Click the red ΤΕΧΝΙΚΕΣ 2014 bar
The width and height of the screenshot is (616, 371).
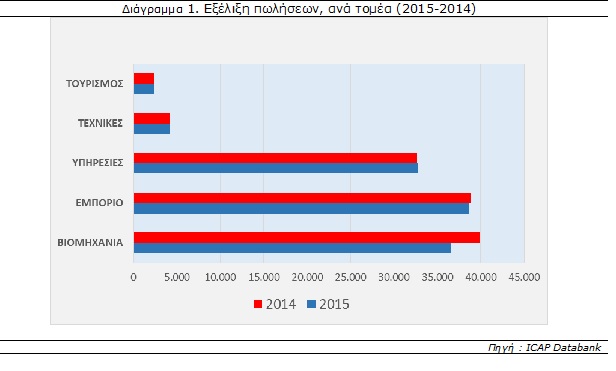[152, 119]
